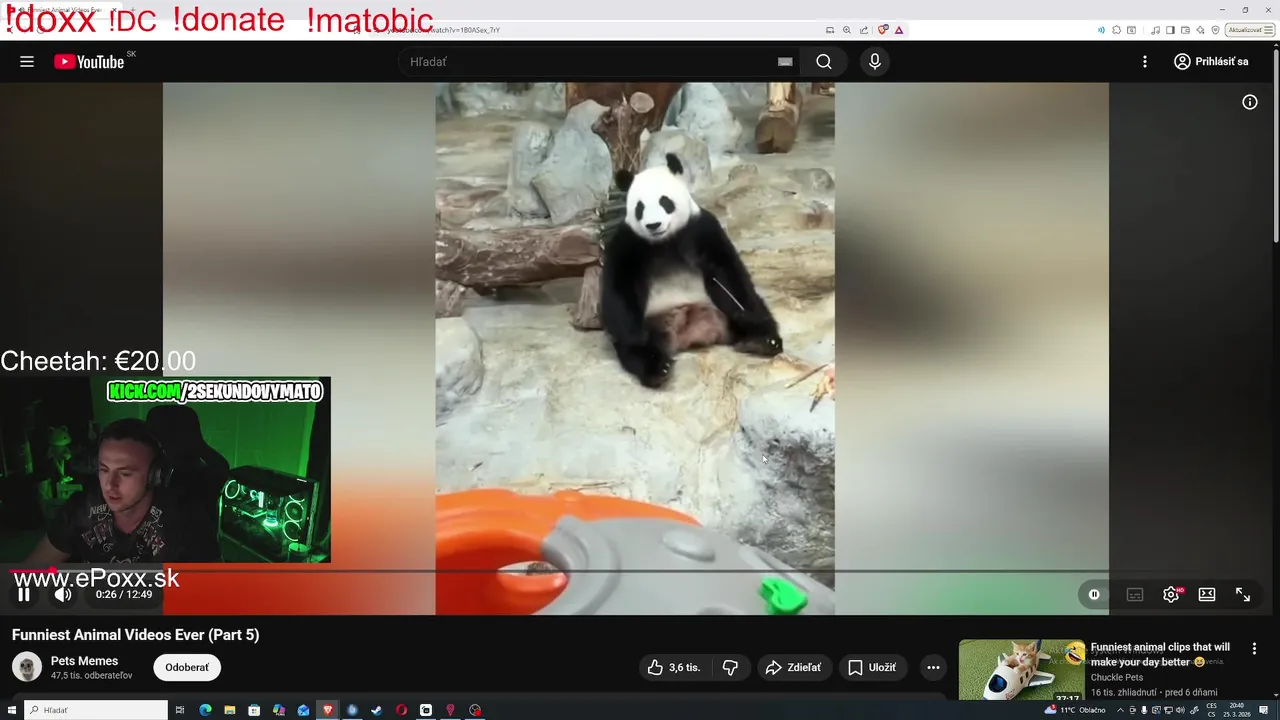
Task: Open the on-screen keyboard icon in search box
Action: (785, 62)
